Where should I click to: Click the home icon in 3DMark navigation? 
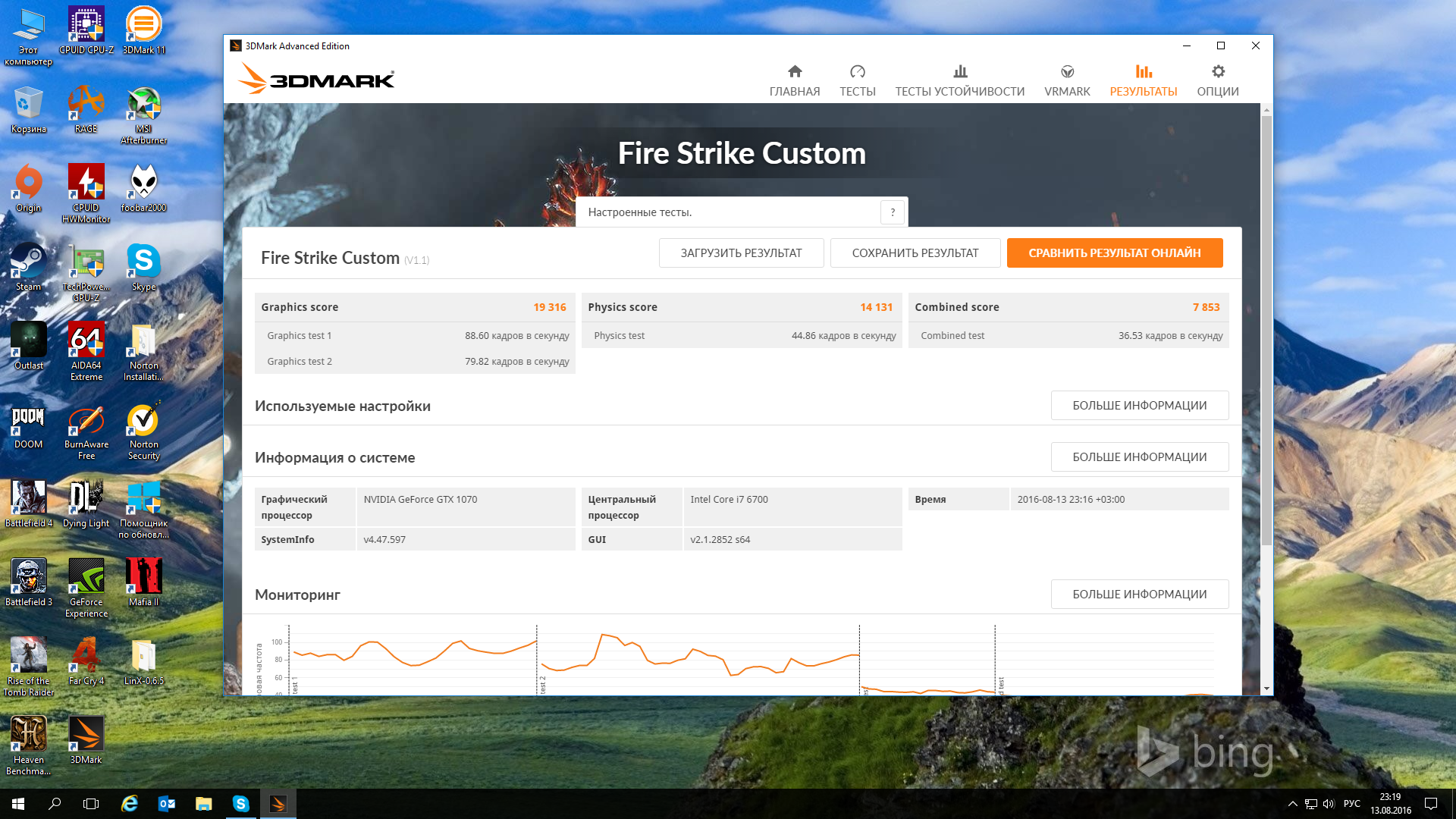coord(794,71)
